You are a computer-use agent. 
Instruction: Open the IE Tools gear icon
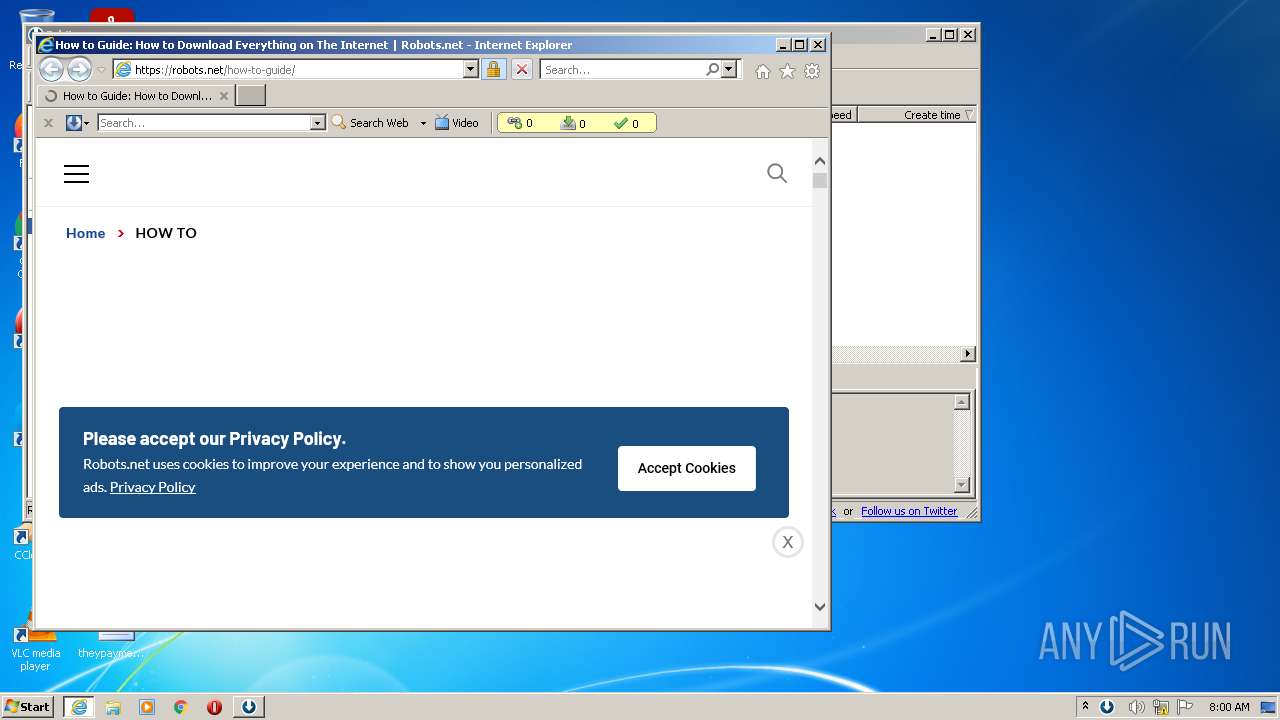[x=812, y=71]
